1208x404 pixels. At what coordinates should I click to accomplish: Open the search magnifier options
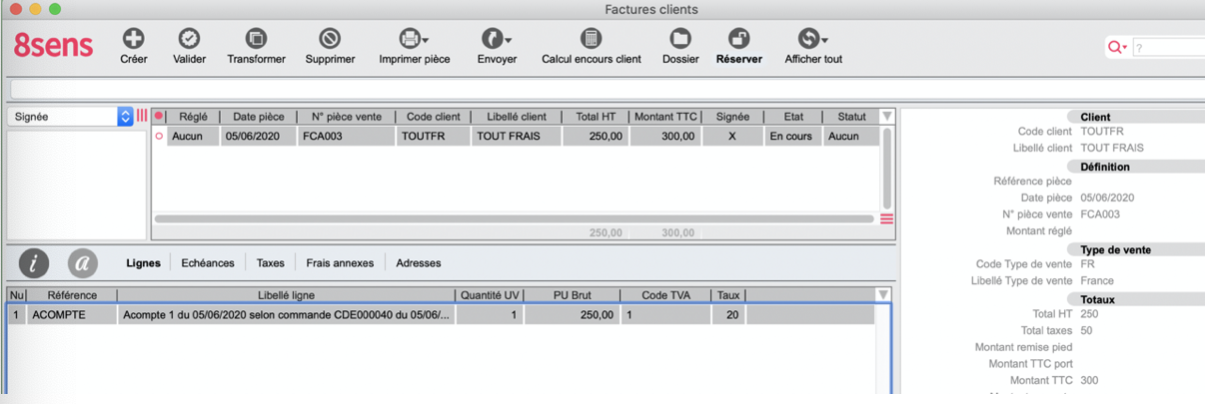1117,47
